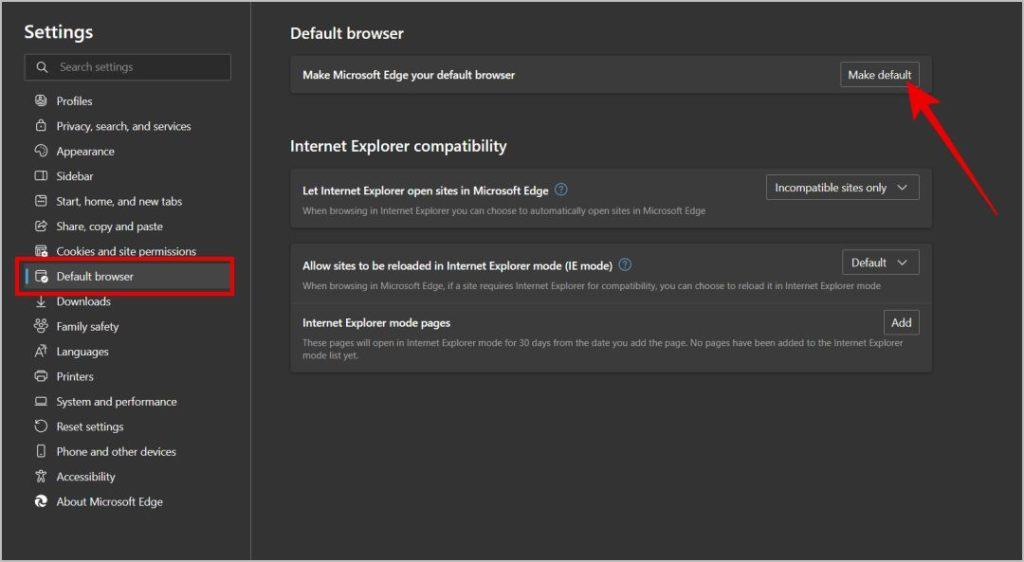Screen dimensions: 1024x562
Task: Go to Cookies and site permissions
Action: coord(127,251)
